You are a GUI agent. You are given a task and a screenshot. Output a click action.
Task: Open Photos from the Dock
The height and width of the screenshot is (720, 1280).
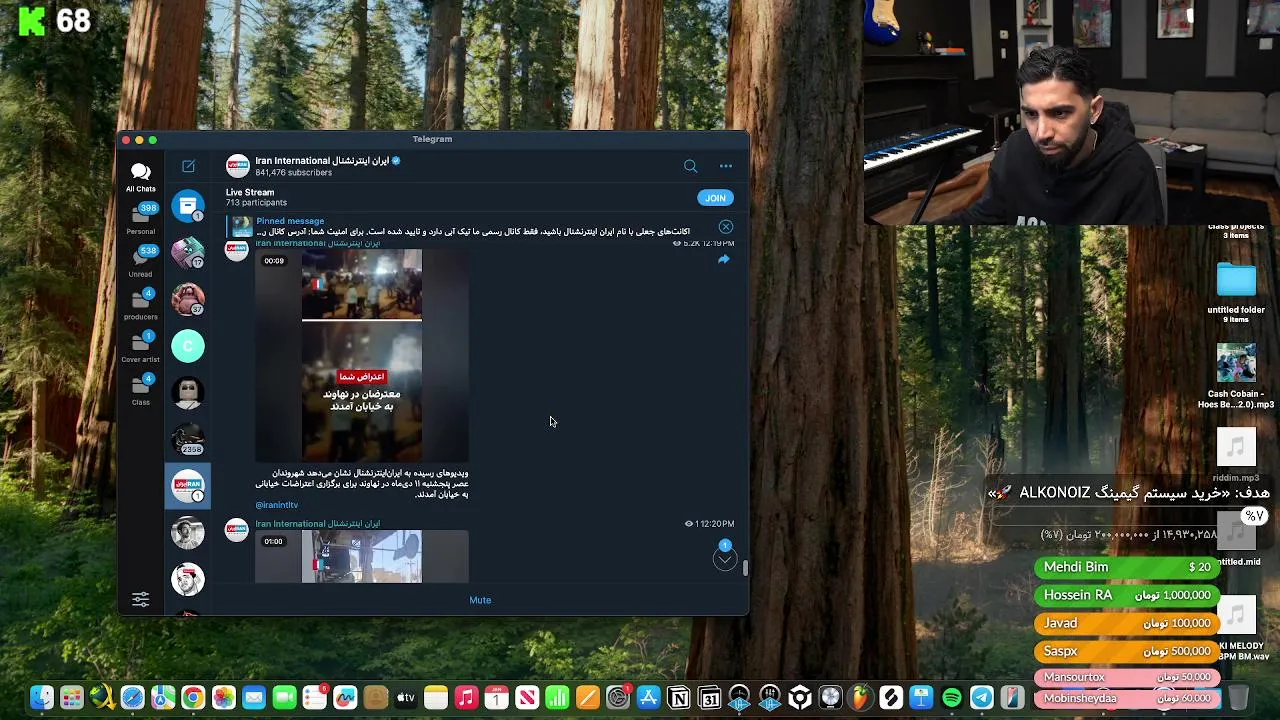224,698
